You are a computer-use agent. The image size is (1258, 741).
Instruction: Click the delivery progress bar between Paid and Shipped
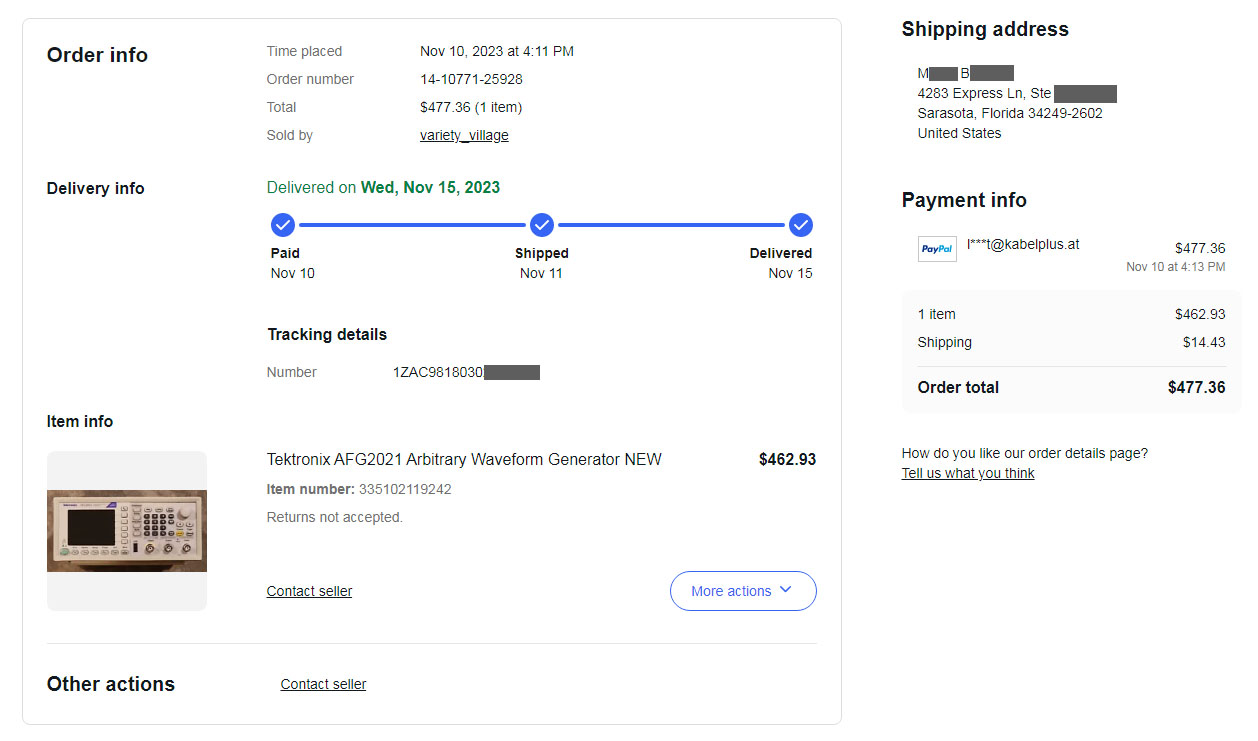point(412,225)
